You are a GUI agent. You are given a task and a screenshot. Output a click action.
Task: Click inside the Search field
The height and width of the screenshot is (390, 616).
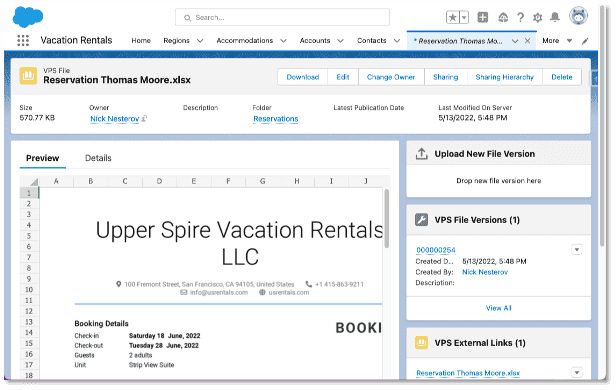click(x=282, y=18)
